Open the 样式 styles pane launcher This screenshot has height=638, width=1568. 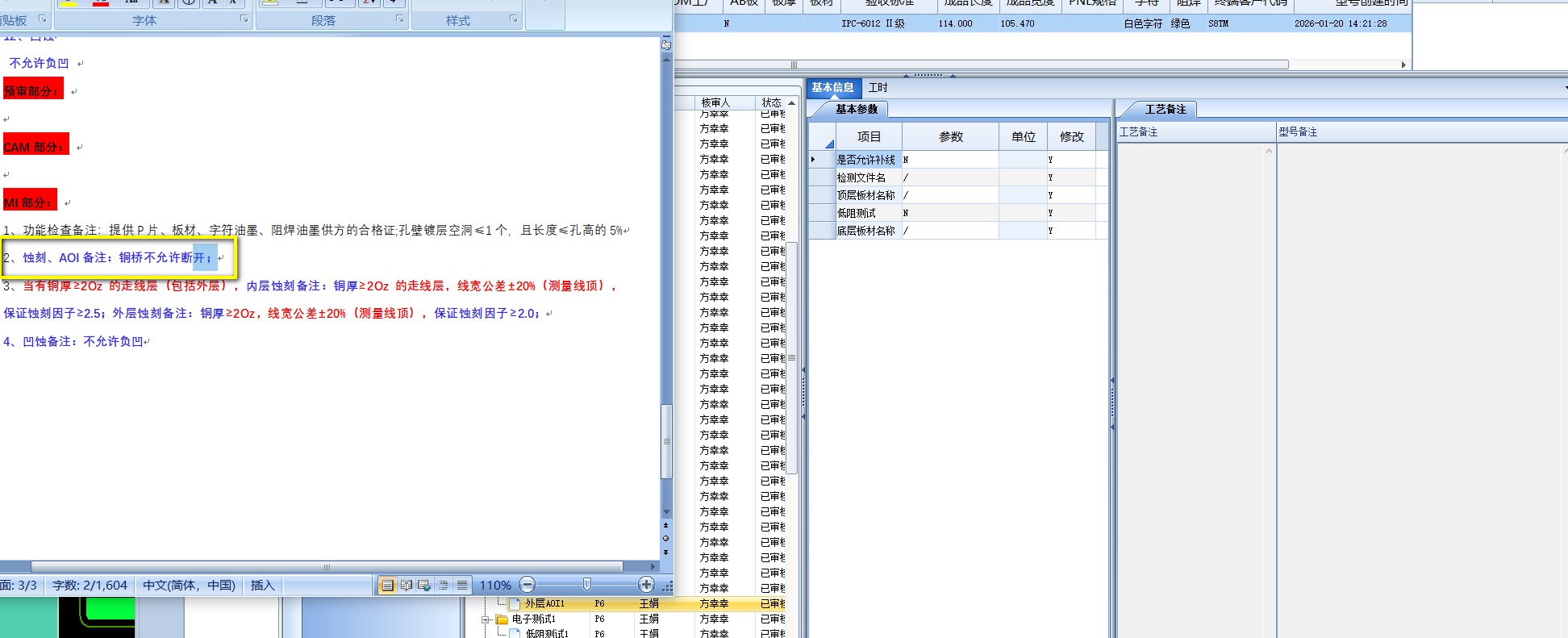[514, 19]
